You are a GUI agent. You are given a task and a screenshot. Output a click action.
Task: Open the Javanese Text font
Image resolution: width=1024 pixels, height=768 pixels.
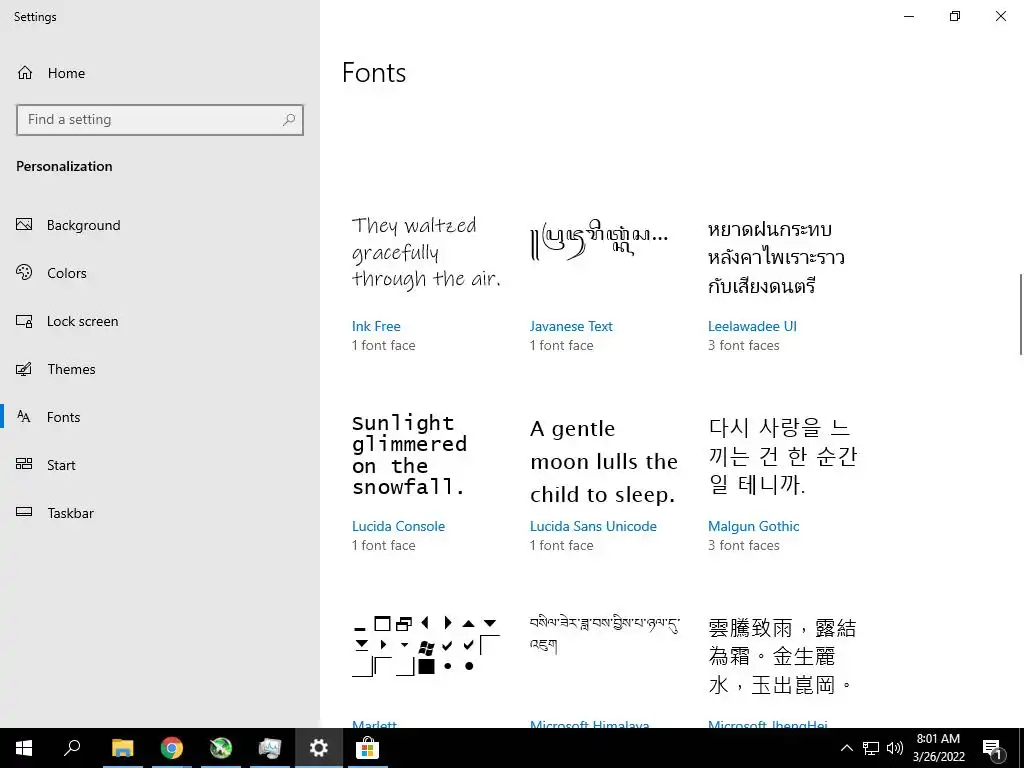(x=571, y=326)
